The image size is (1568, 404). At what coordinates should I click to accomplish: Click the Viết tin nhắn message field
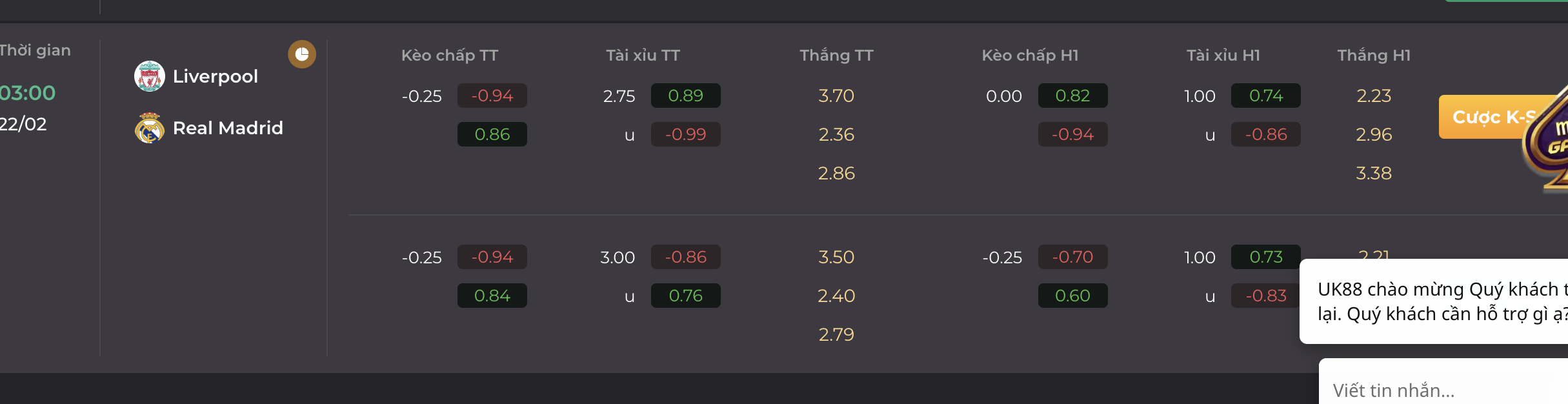tap(1443, 390)
